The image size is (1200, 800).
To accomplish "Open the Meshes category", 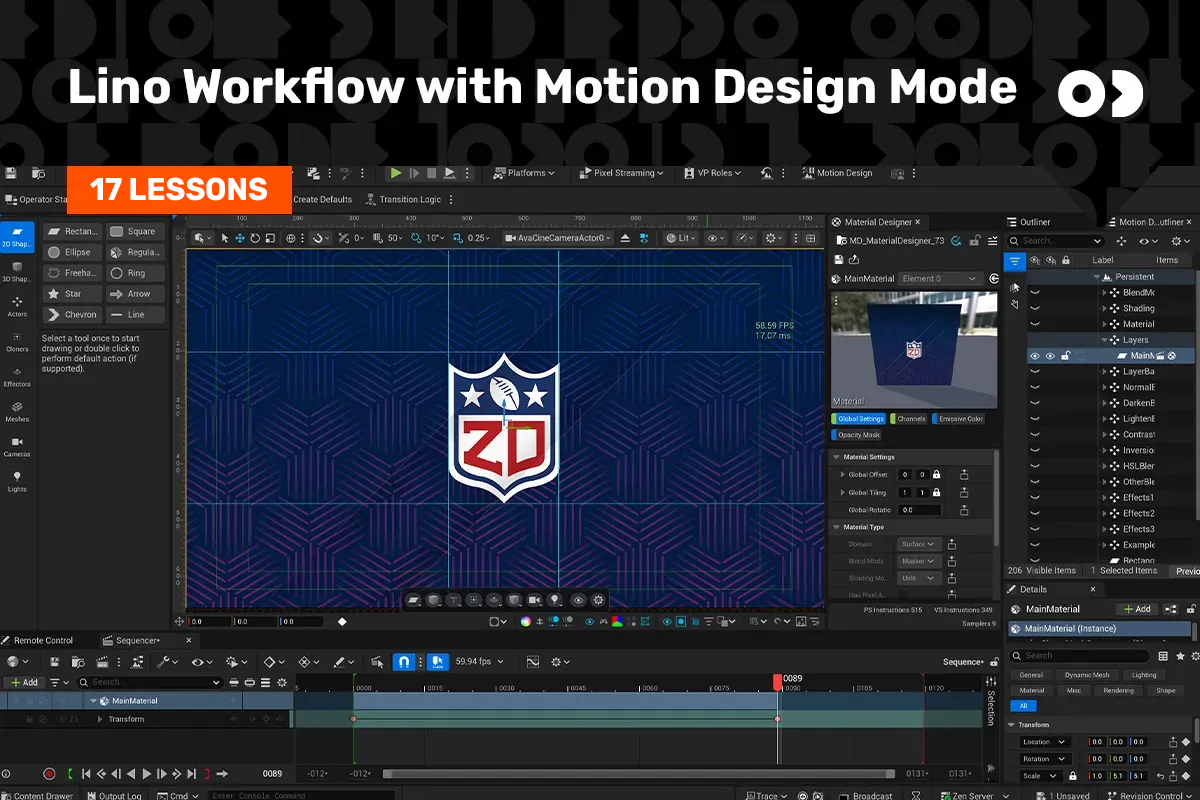I will pos(17,411).
